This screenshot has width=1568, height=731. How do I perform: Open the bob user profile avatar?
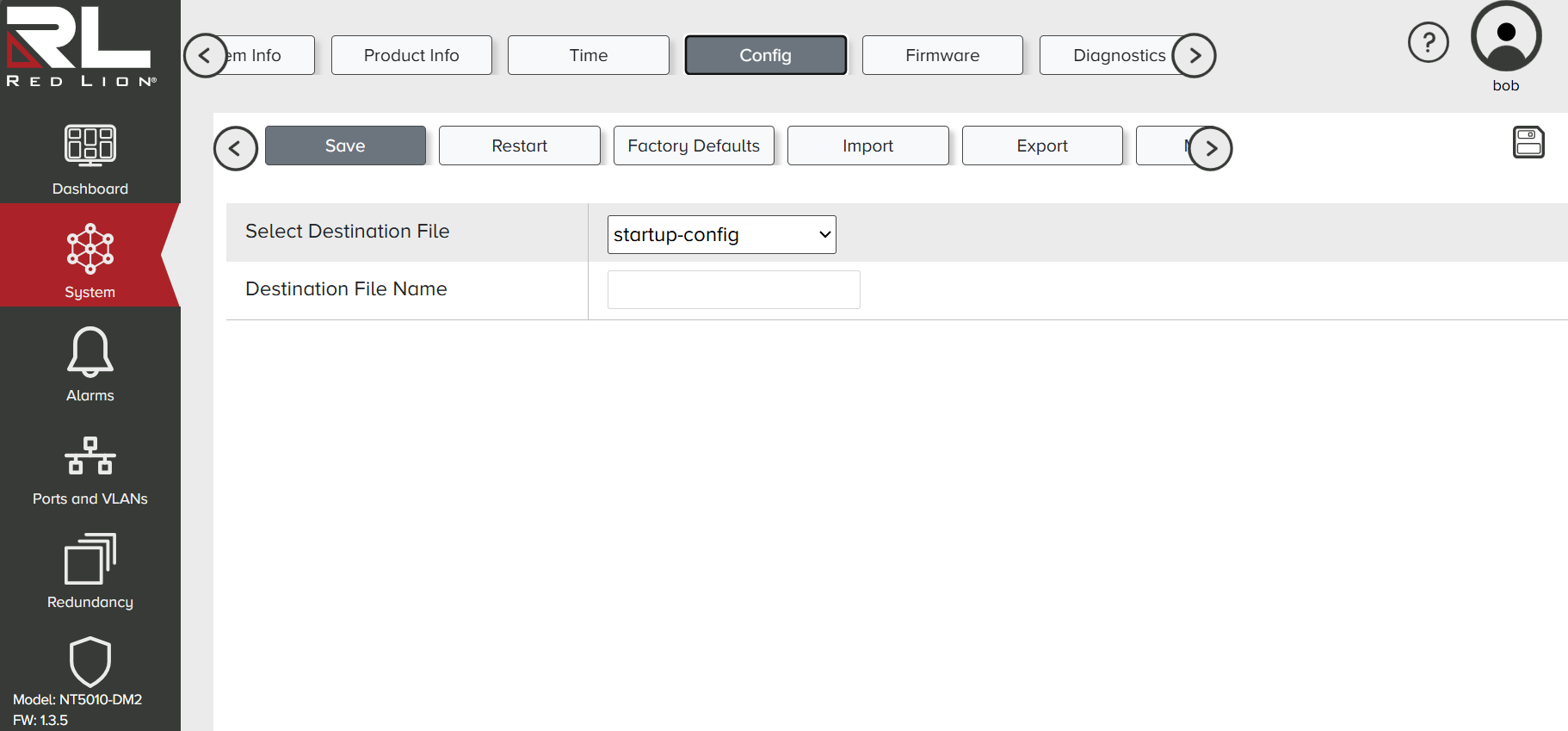1506,36
